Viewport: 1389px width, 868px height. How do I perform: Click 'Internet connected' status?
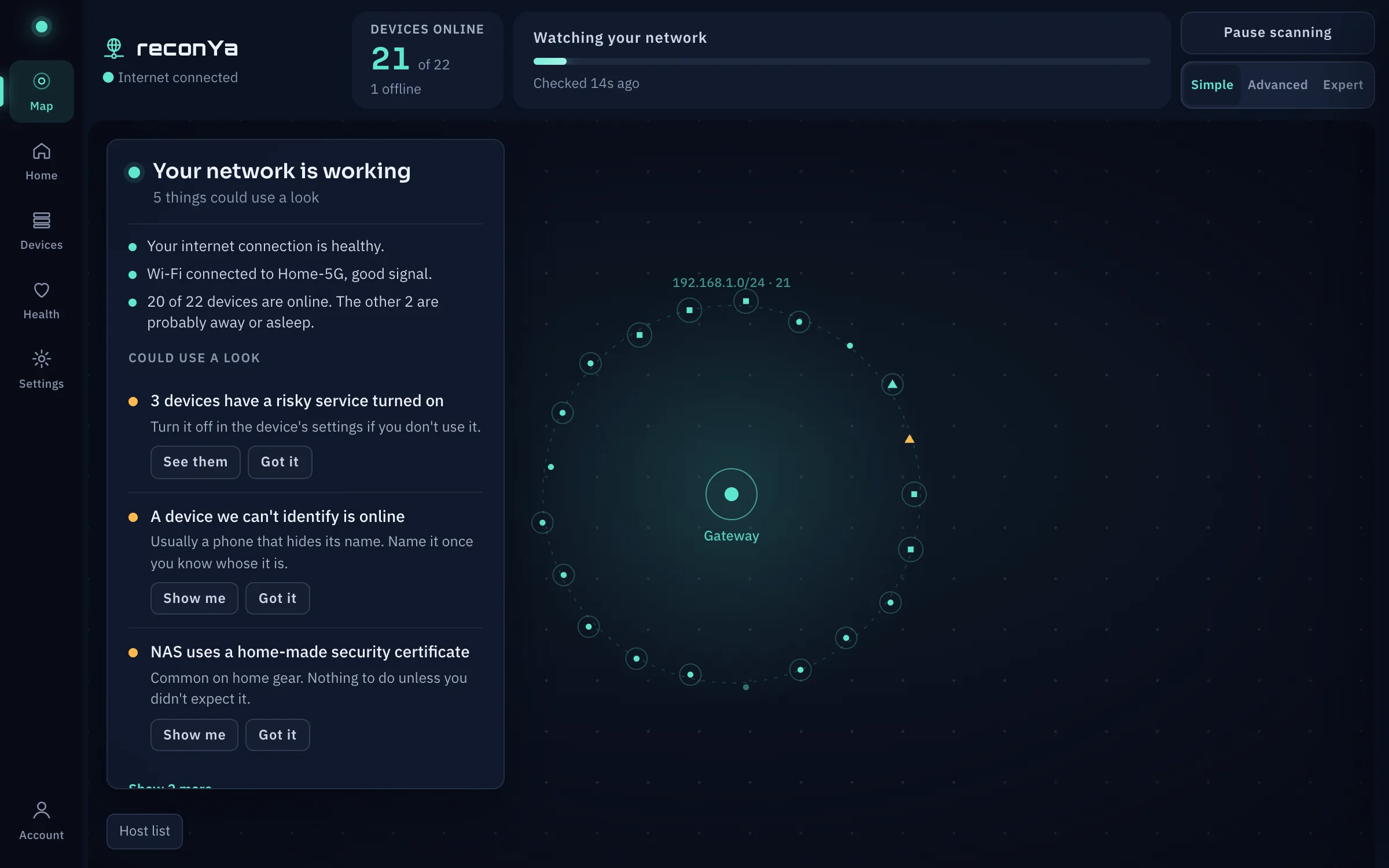click(x=171, y=78)
